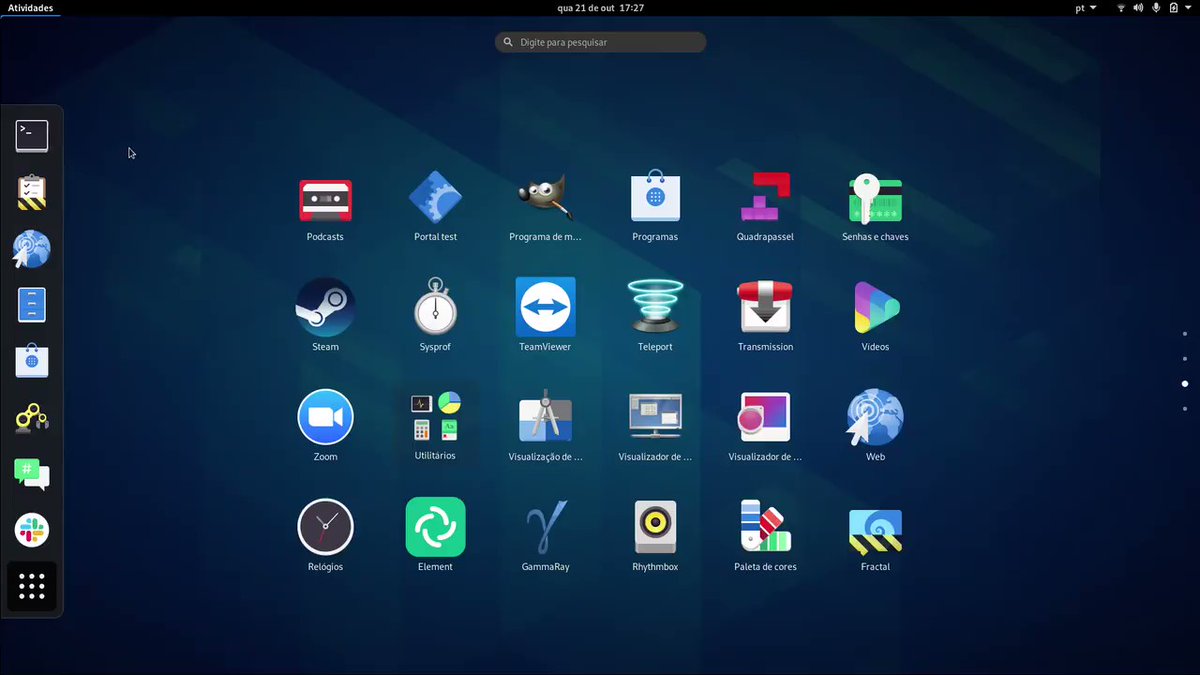Click the volume indicator in top bar
This screenshot has width=1200, height=675.
1138,8
